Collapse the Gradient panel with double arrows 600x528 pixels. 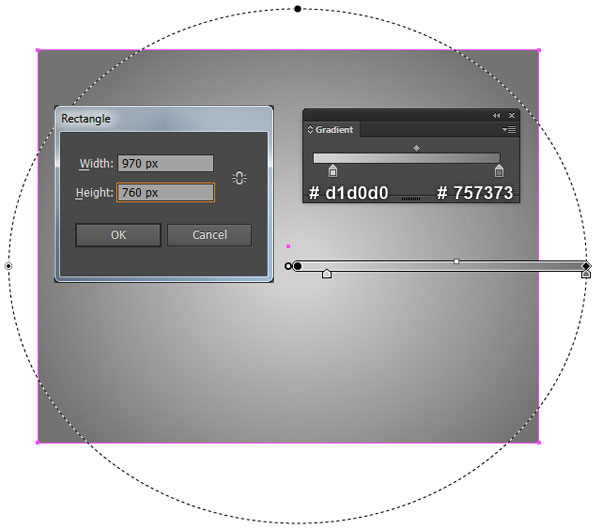coord(496,116)
